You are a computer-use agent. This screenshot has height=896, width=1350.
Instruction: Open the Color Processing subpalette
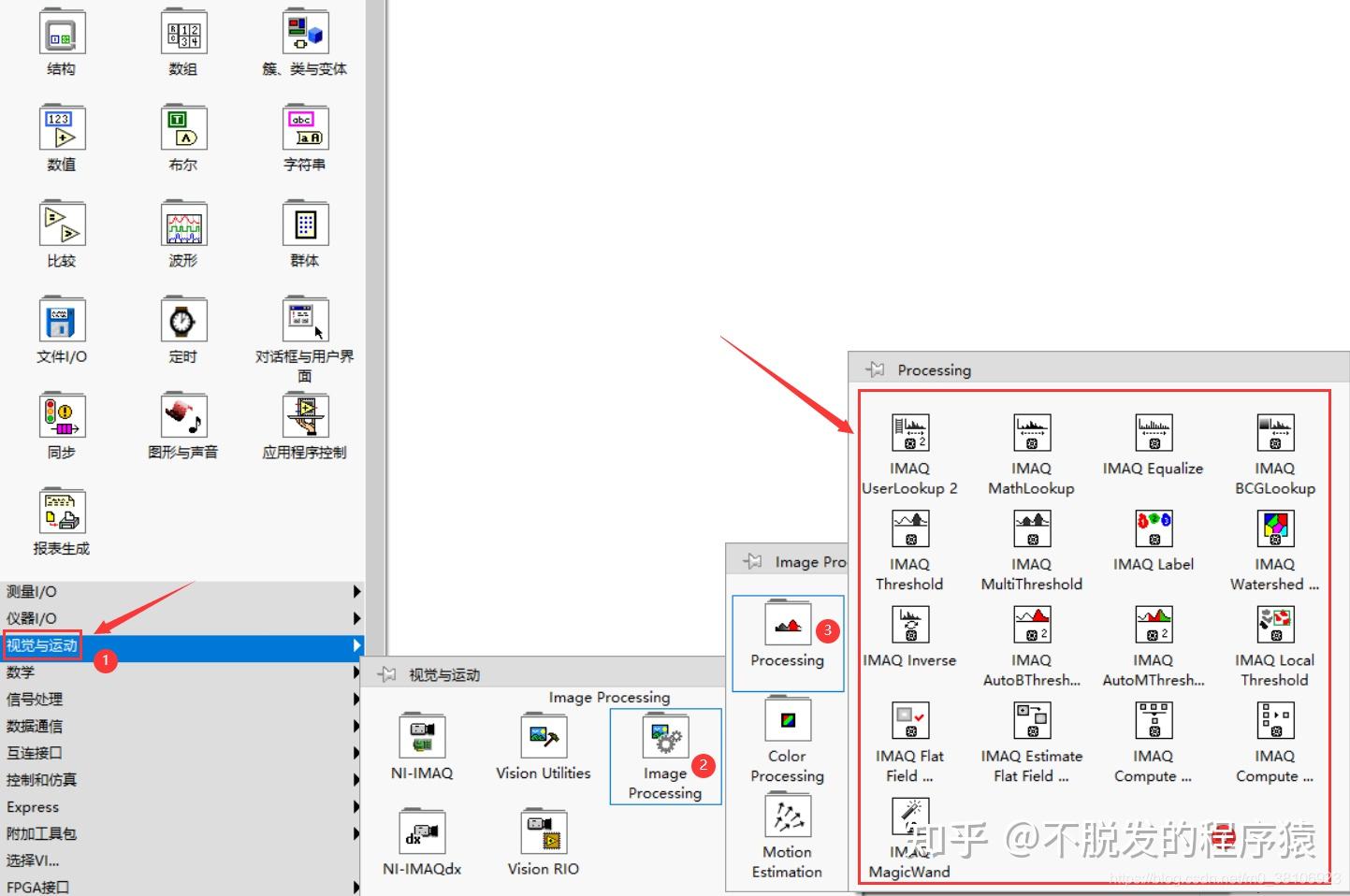786,720
